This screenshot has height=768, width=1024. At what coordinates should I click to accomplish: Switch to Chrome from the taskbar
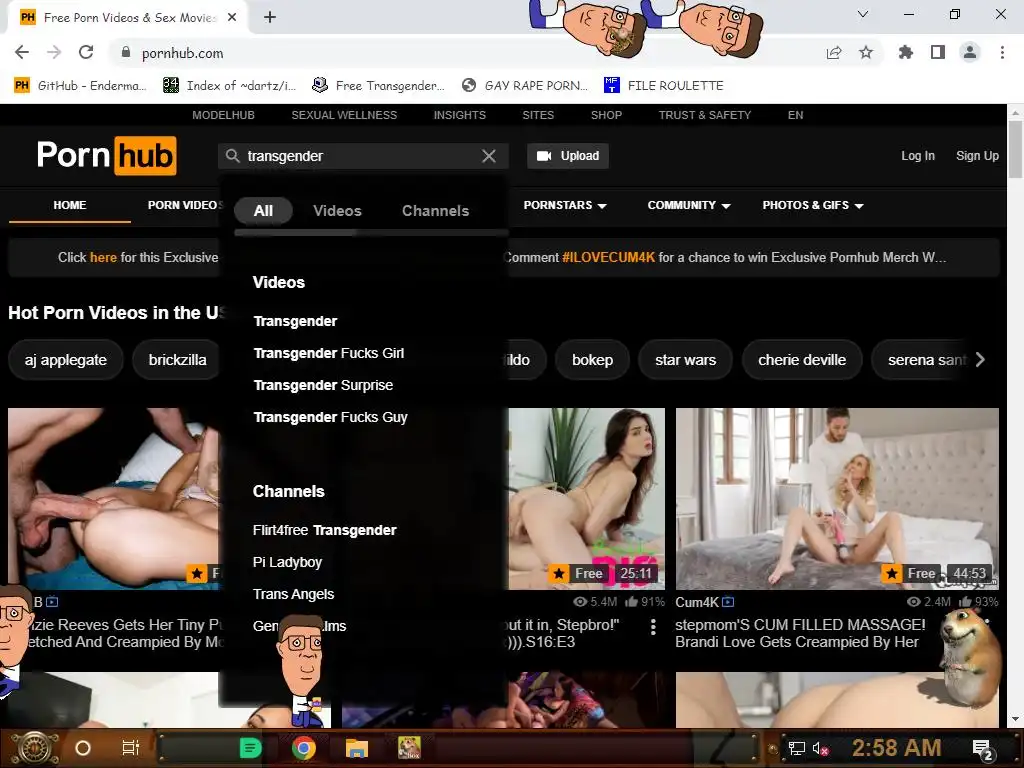pyautogui.click(x=304, y=748)
